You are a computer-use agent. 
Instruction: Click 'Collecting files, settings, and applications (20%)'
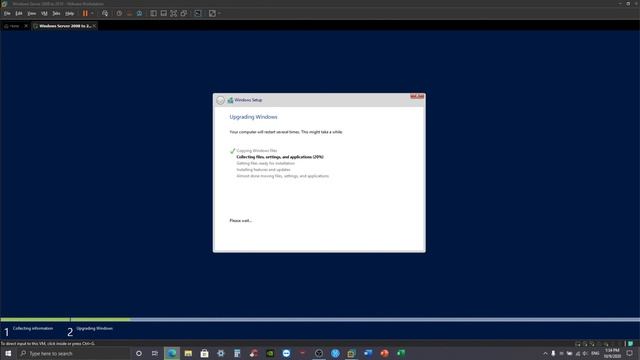coord(280,157)
